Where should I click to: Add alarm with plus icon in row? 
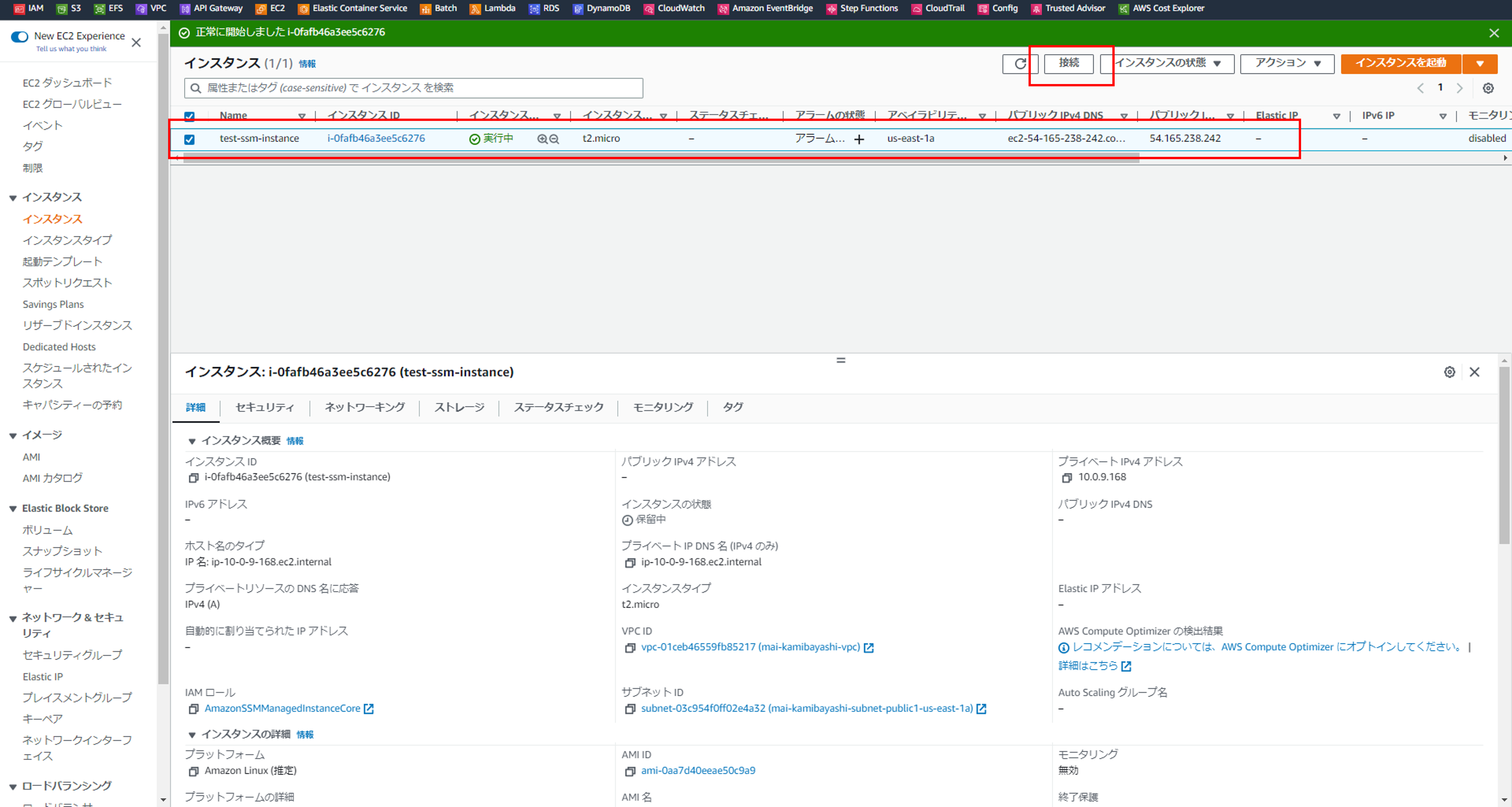(x=859, y=139)
